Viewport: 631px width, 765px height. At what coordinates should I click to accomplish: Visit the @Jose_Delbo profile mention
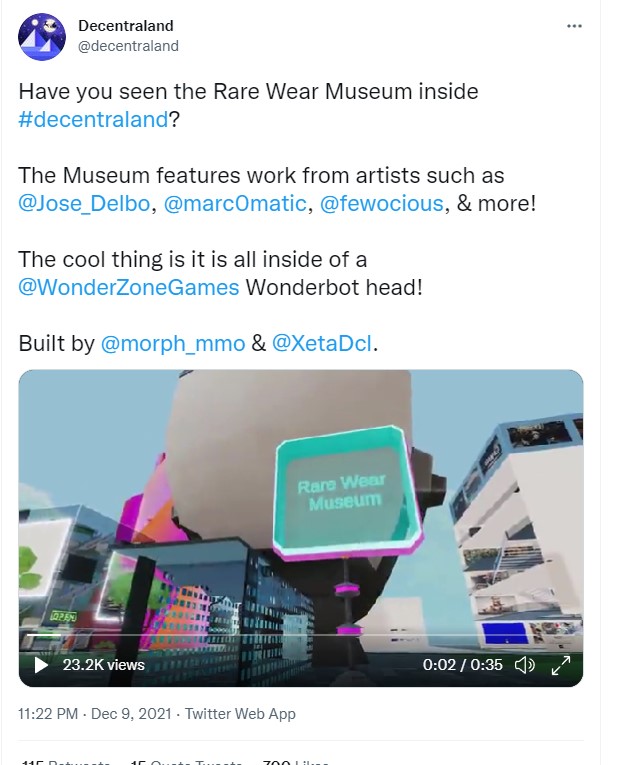tap(84, 203)
